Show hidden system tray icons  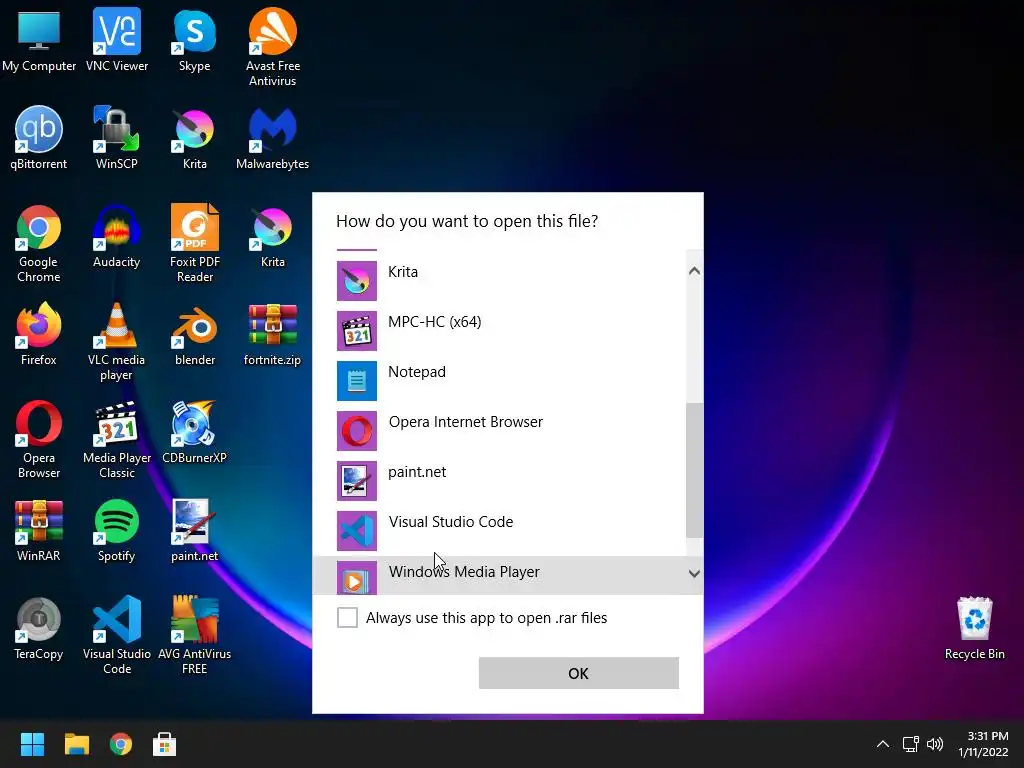tap(882, 744)
